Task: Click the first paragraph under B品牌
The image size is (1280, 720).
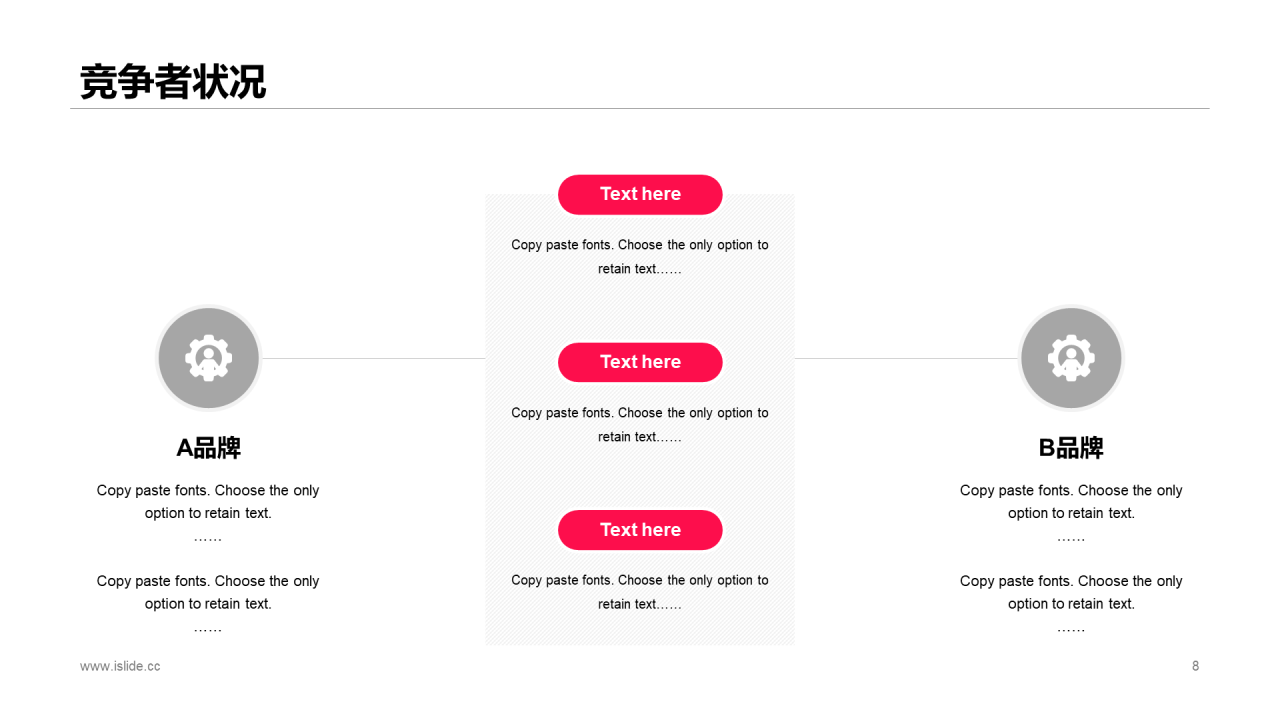Action: click(x=1071, y=502)
